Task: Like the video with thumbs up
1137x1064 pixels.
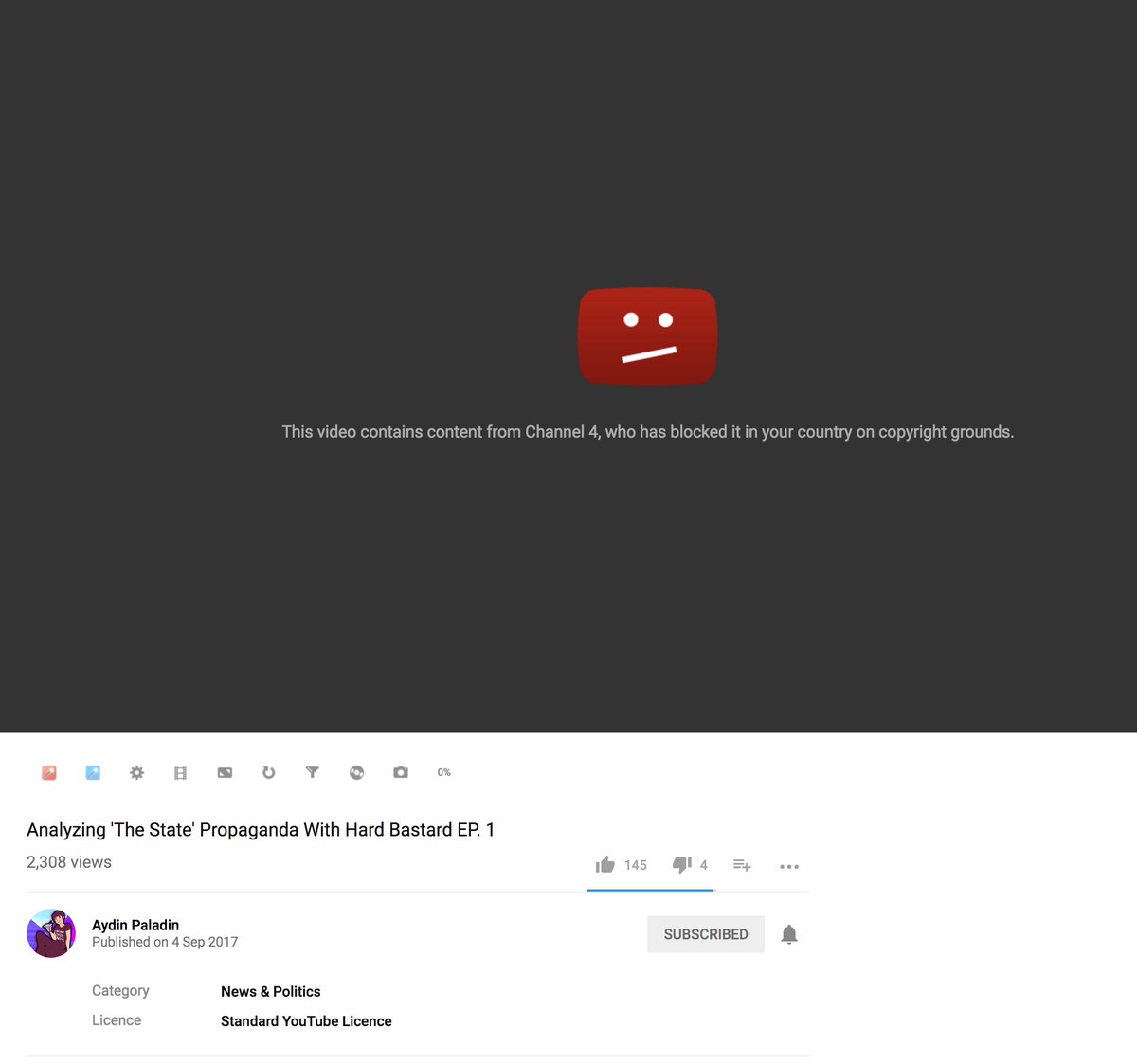Action: tap(605, 864)
